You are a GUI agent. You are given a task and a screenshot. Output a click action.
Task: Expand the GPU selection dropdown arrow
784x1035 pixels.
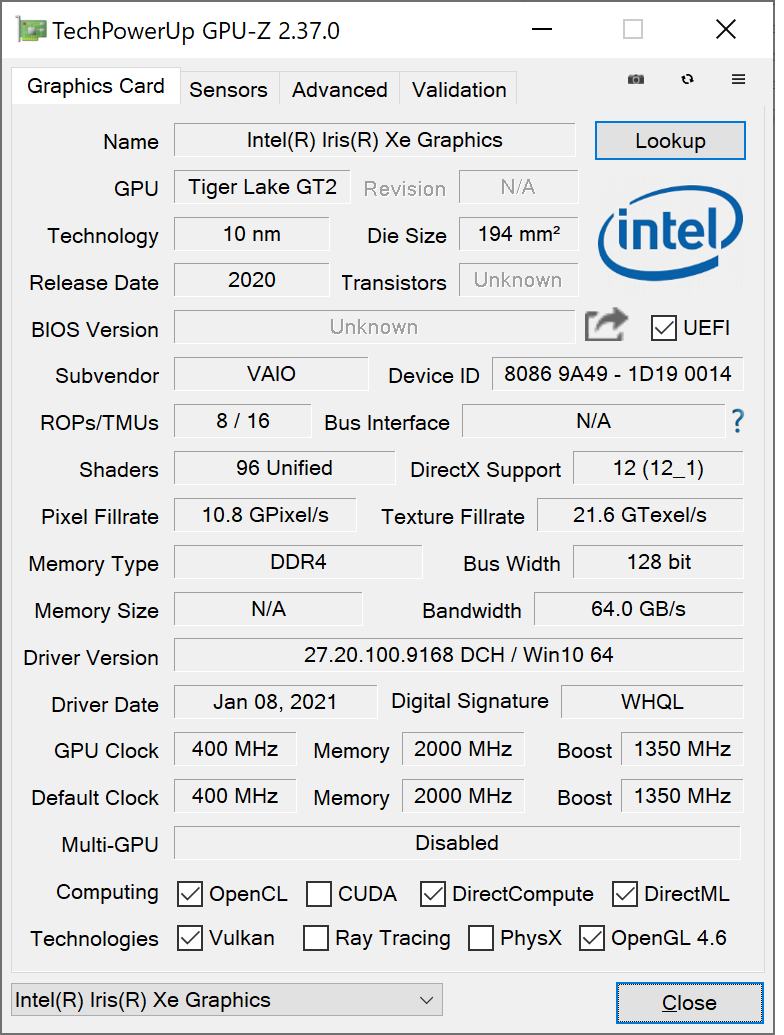pyautogui.click(x=426, y=1000)
